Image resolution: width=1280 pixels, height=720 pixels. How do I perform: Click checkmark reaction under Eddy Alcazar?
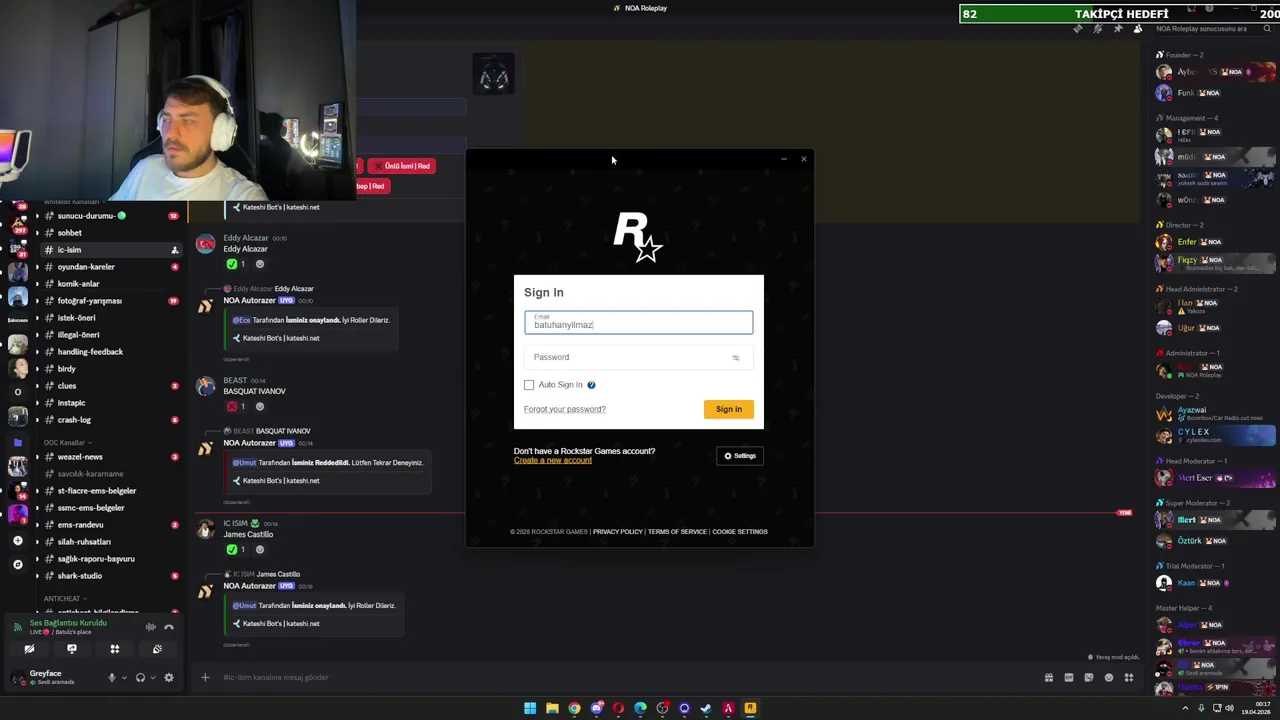pos(237,264)
